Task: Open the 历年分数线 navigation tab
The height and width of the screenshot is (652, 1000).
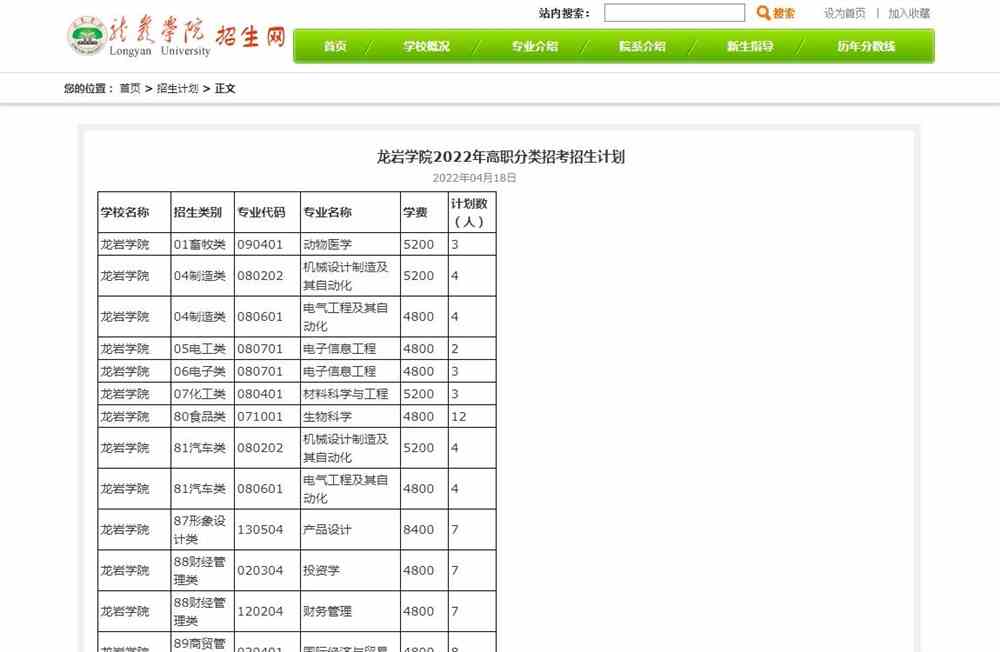Action: tap(866, 46)
